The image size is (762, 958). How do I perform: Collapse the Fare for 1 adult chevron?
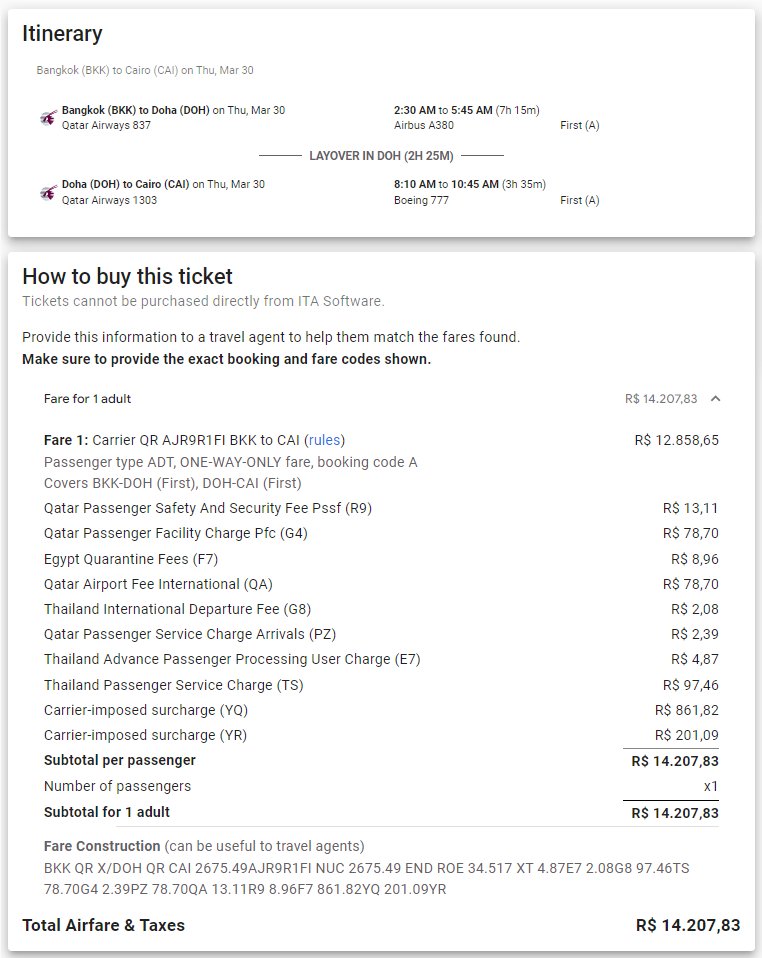tap(716, 399)
